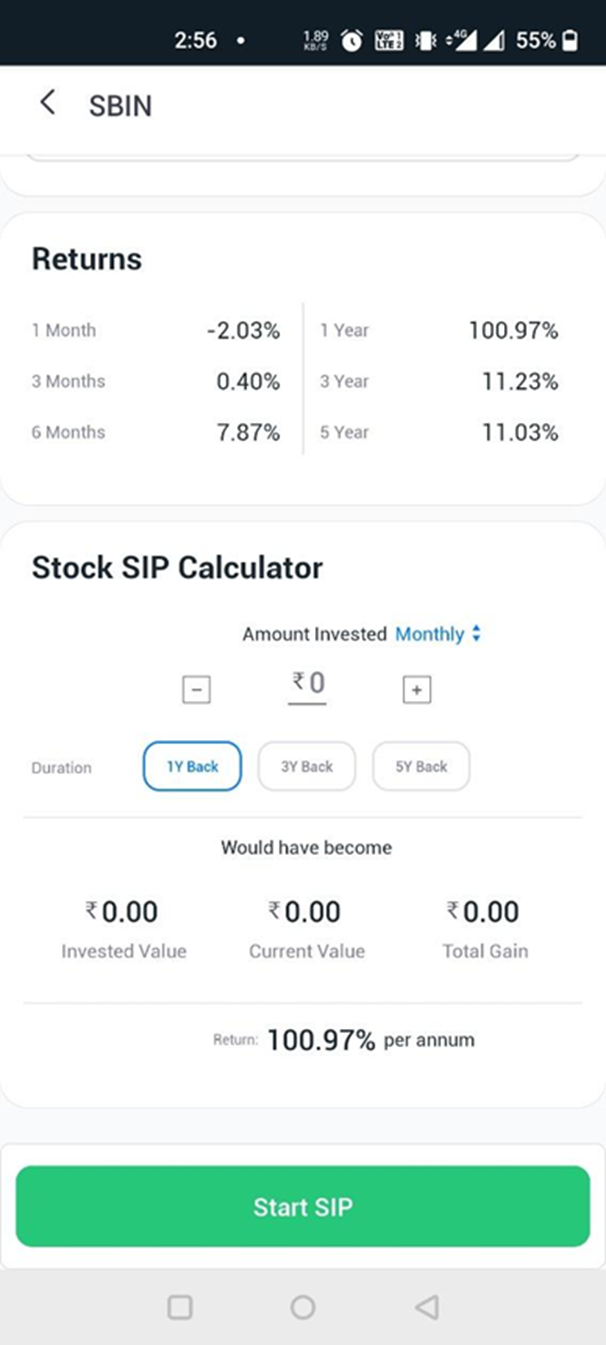Image resolution: width=606 pixels, height=1345 pixels.
Task: Tap the 1 Year return 100.97% value
Action: (x=513, y=330)
